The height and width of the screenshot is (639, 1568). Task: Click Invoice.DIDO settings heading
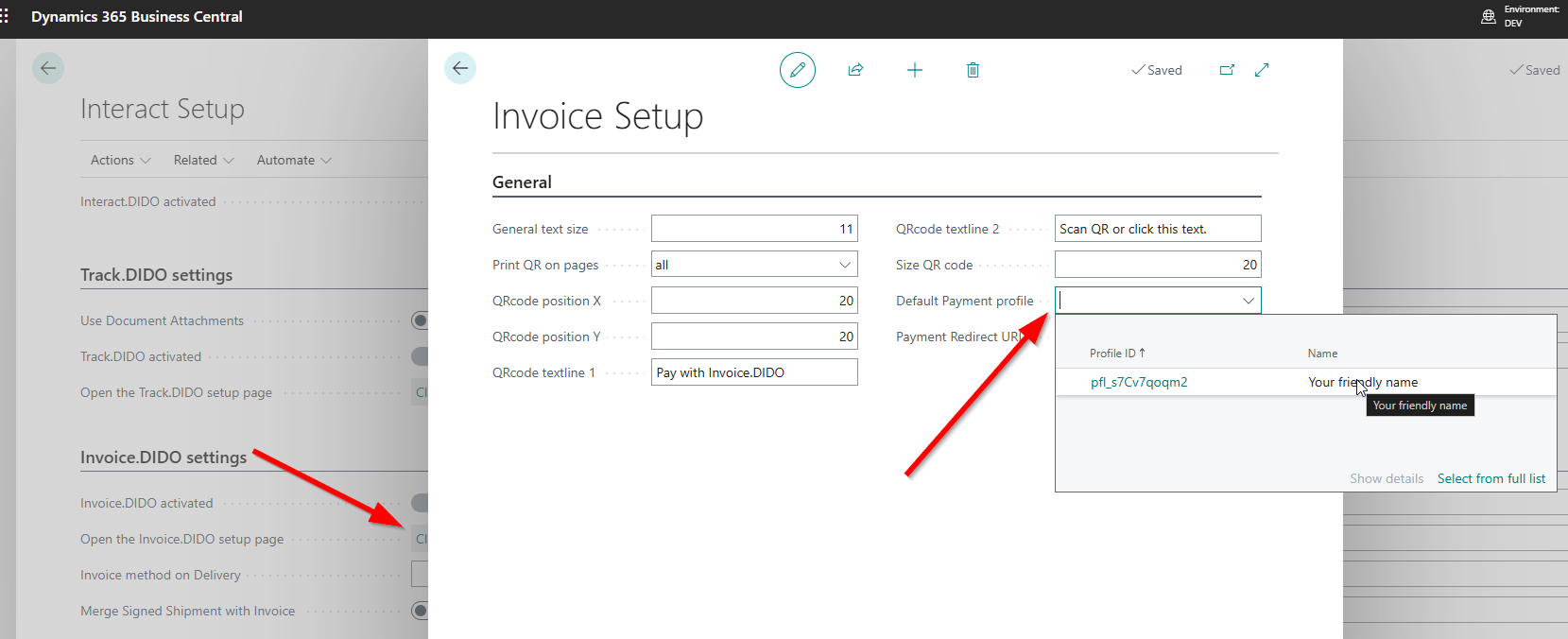[164, 458]
